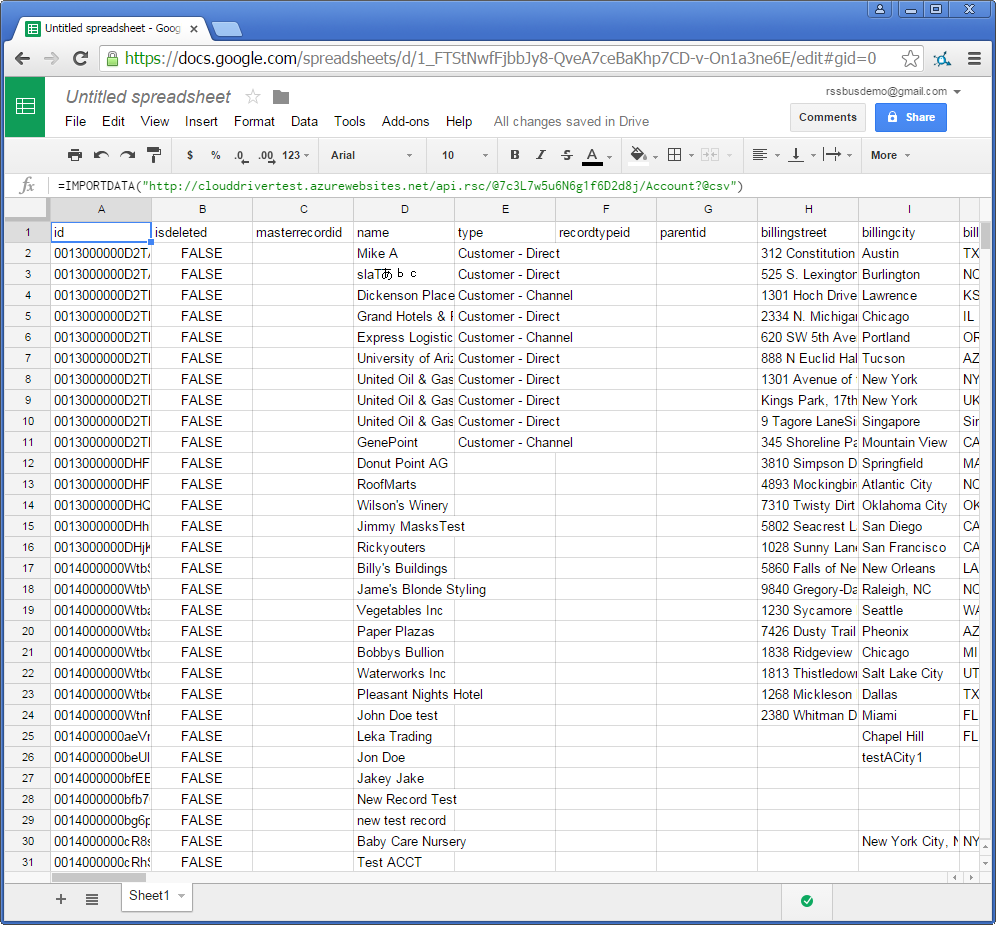Open the fill color picker
This screenshot has width=996, height=925.
tap(643, 155)
